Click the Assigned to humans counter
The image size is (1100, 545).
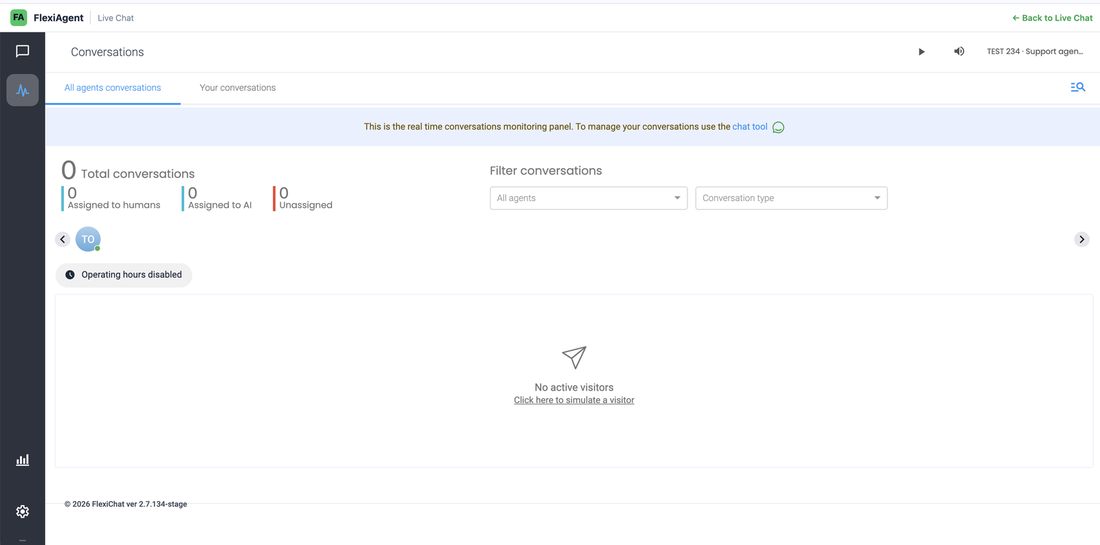click(x=112, y=199)
